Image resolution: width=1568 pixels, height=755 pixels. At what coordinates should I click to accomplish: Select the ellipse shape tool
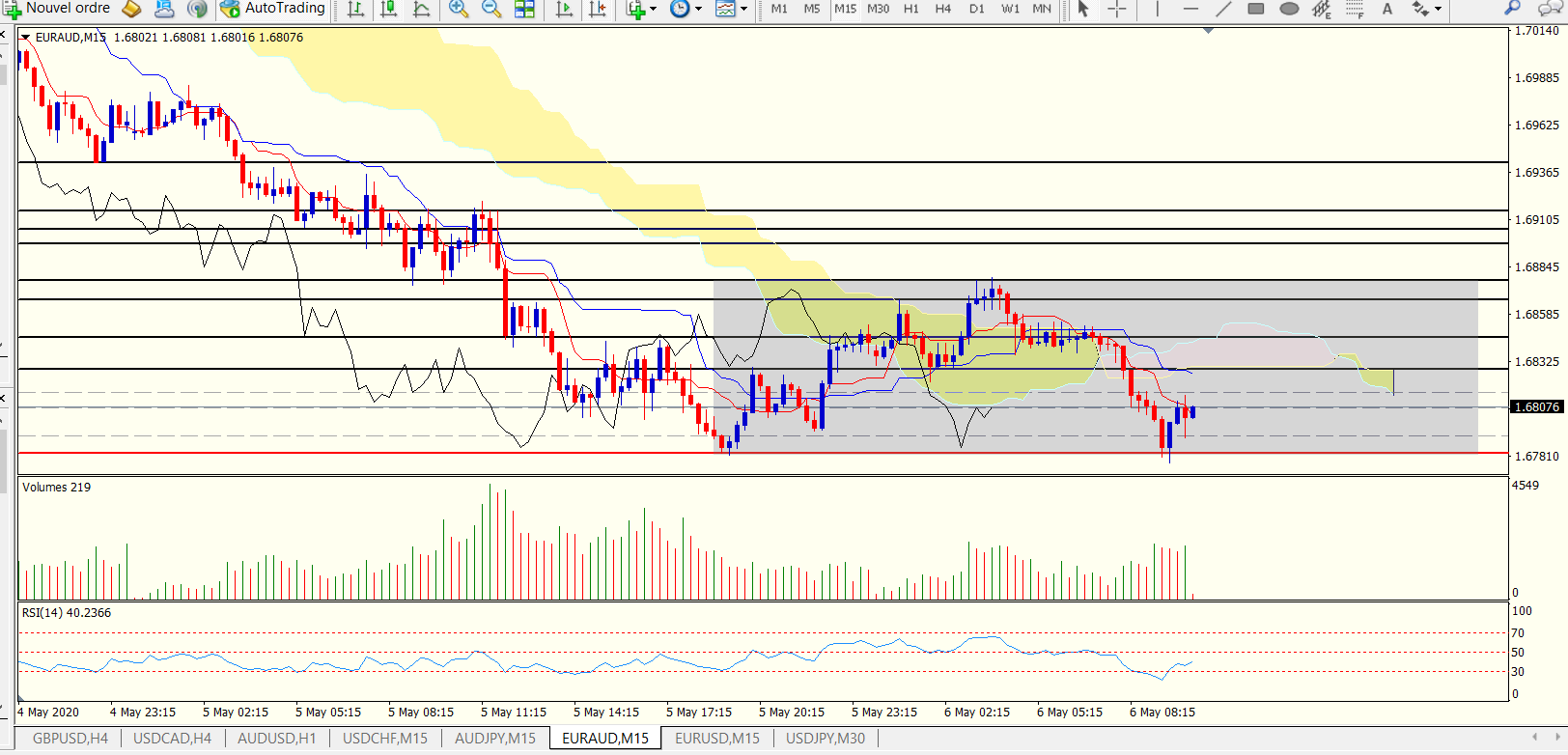click(x=1289, y=9)
